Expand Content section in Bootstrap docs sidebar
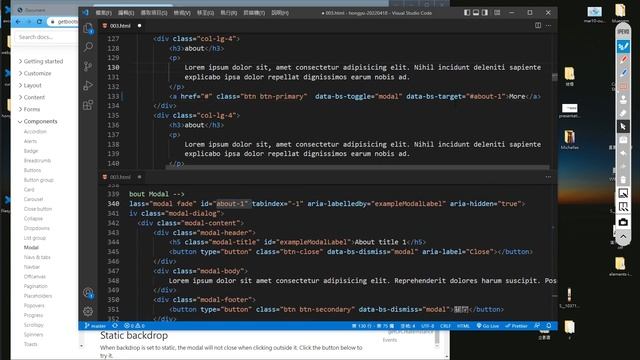 click(31, 98)
